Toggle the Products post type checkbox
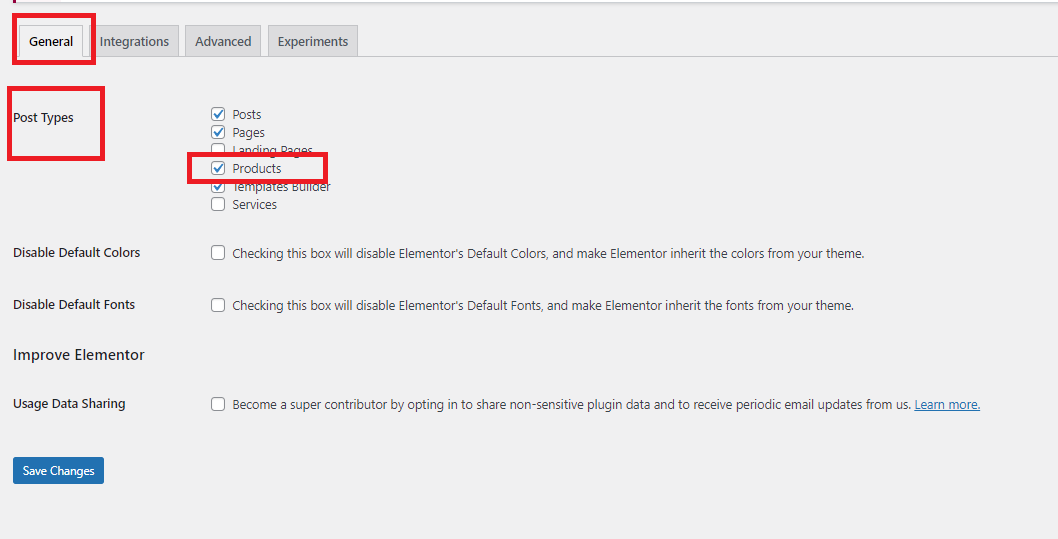Screen dimensions: 1058x539 click(218, 168)
